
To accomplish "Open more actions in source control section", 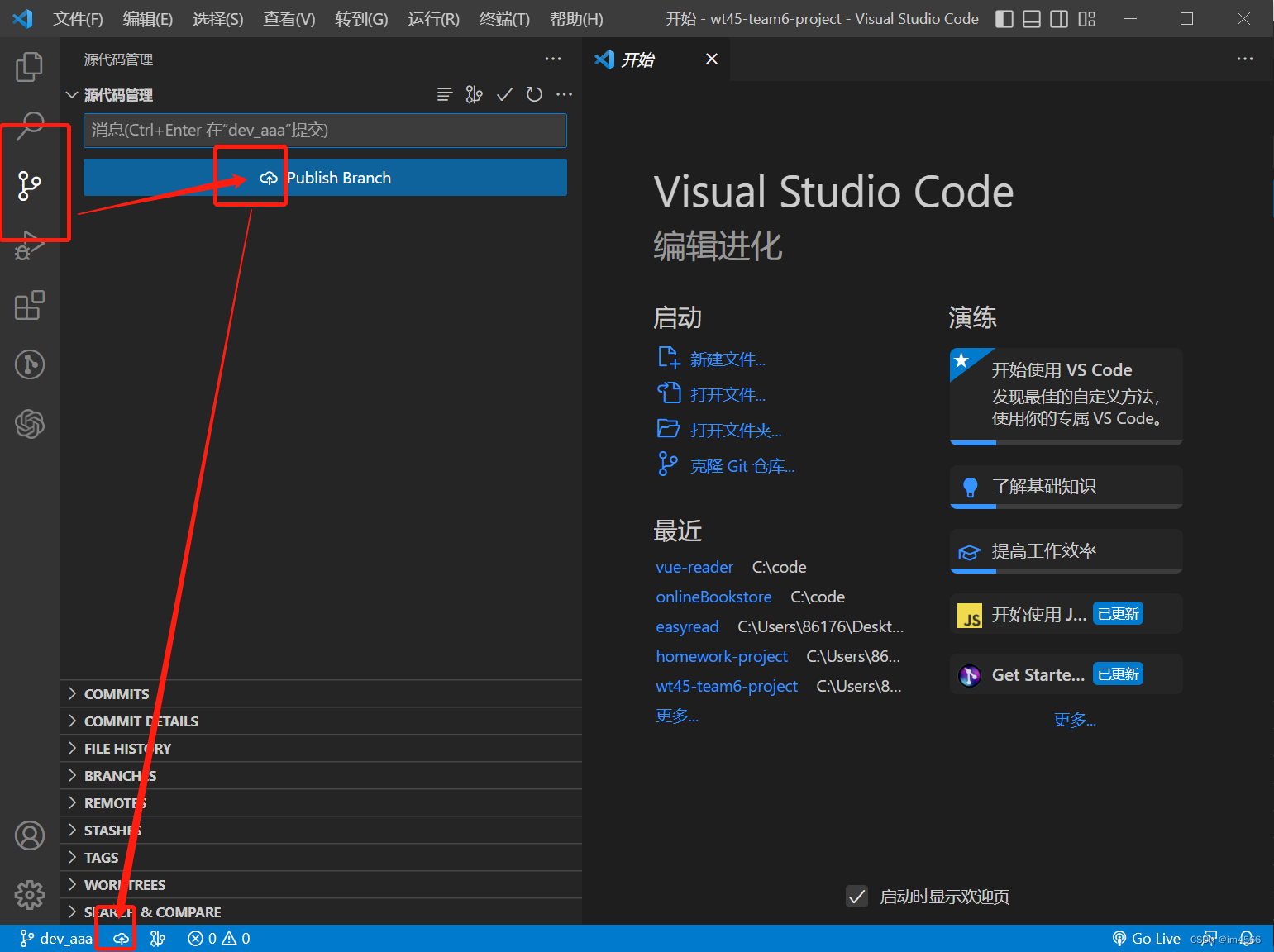I will (564, 95).
